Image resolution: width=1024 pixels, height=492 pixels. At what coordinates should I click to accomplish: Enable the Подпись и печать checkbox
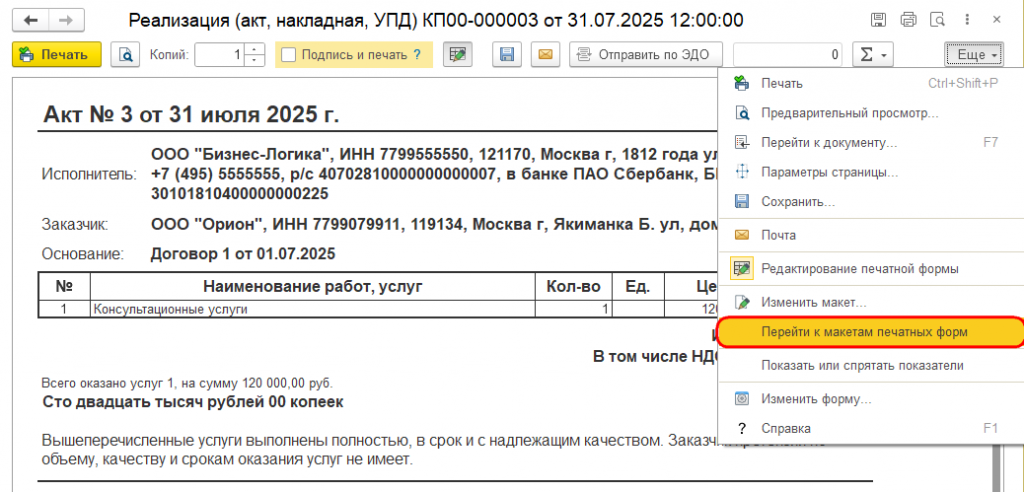(x=289, y=55)
